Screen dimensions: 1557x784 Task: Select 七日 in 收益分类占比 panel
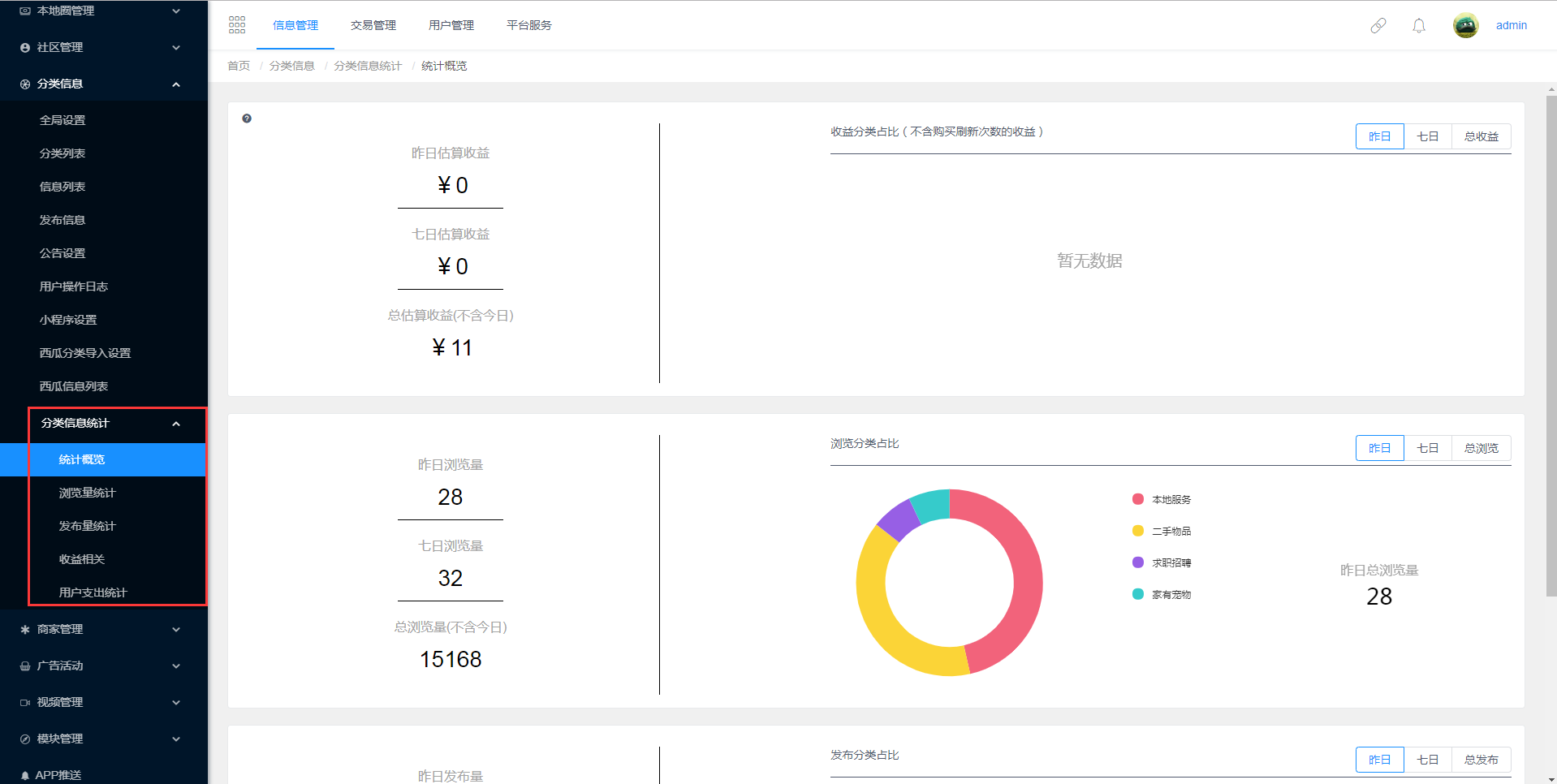(1428, 136)
